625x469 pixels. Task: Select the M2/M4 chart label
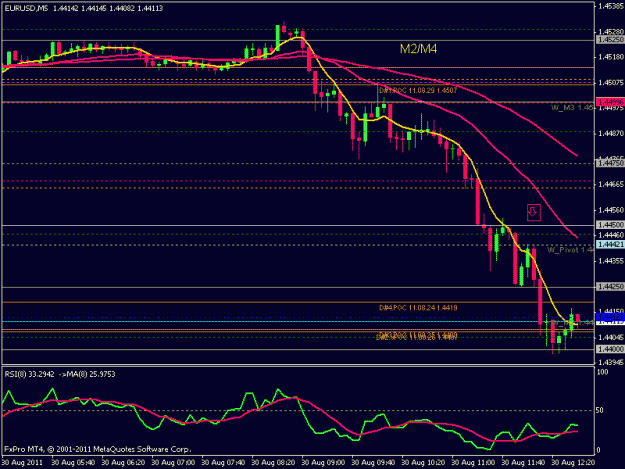(418, 49)
